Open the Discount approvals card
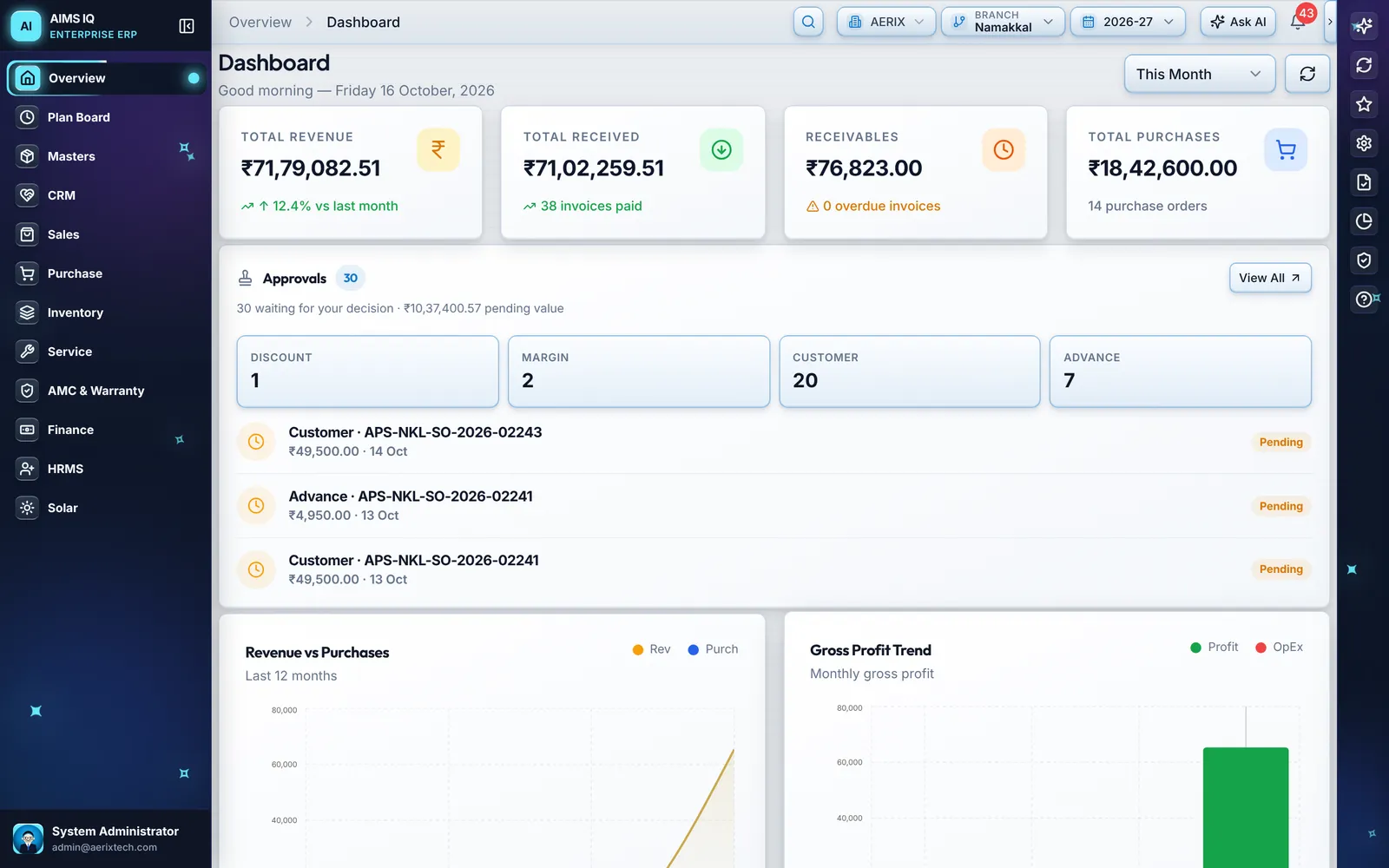 (368, 372)
